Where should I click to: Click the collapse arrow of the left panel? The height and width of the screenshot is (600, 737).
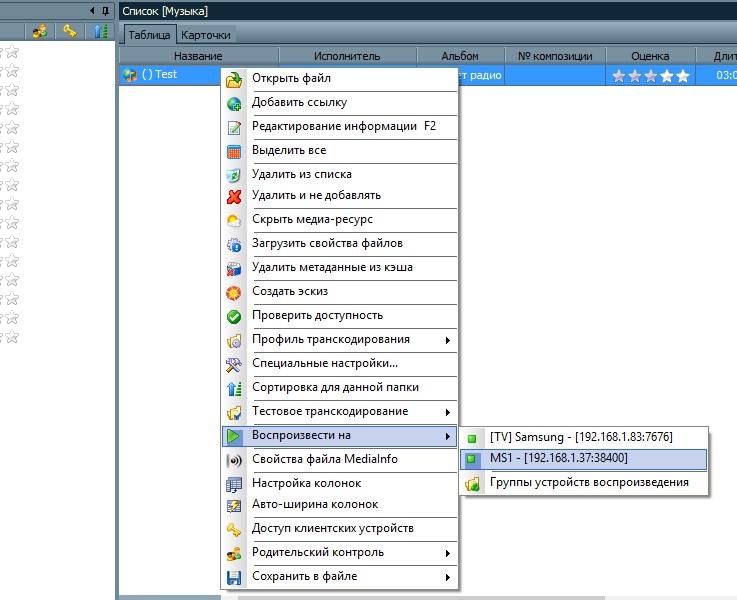92,10
